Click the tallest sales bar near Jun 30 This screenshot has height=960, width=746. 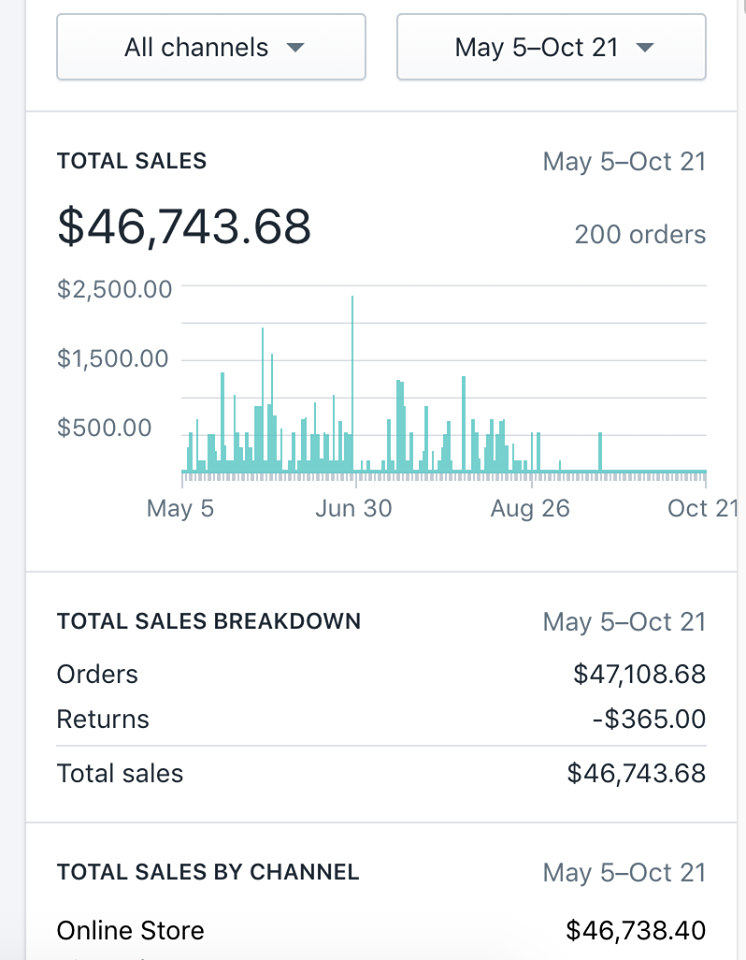352,380
